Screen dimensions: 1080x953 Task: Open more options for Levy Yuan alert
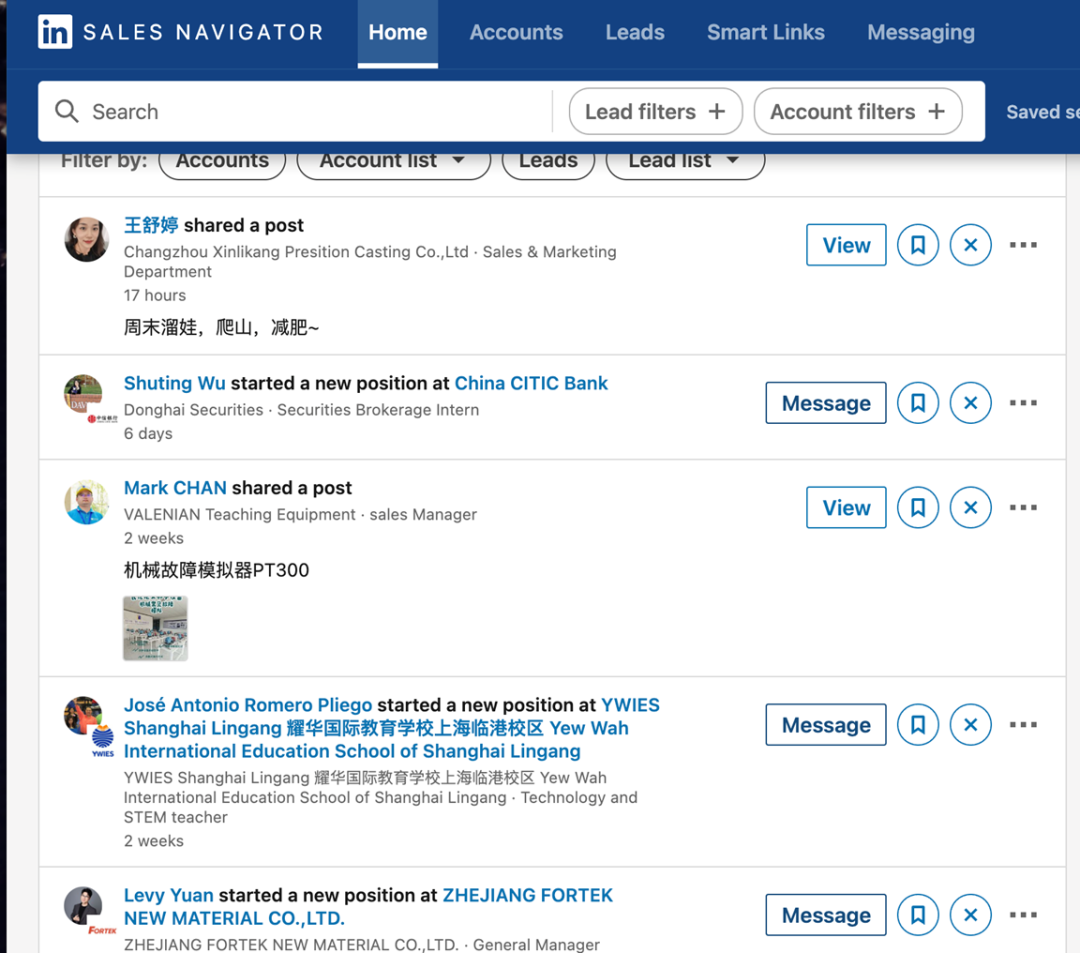(1023, 914)
